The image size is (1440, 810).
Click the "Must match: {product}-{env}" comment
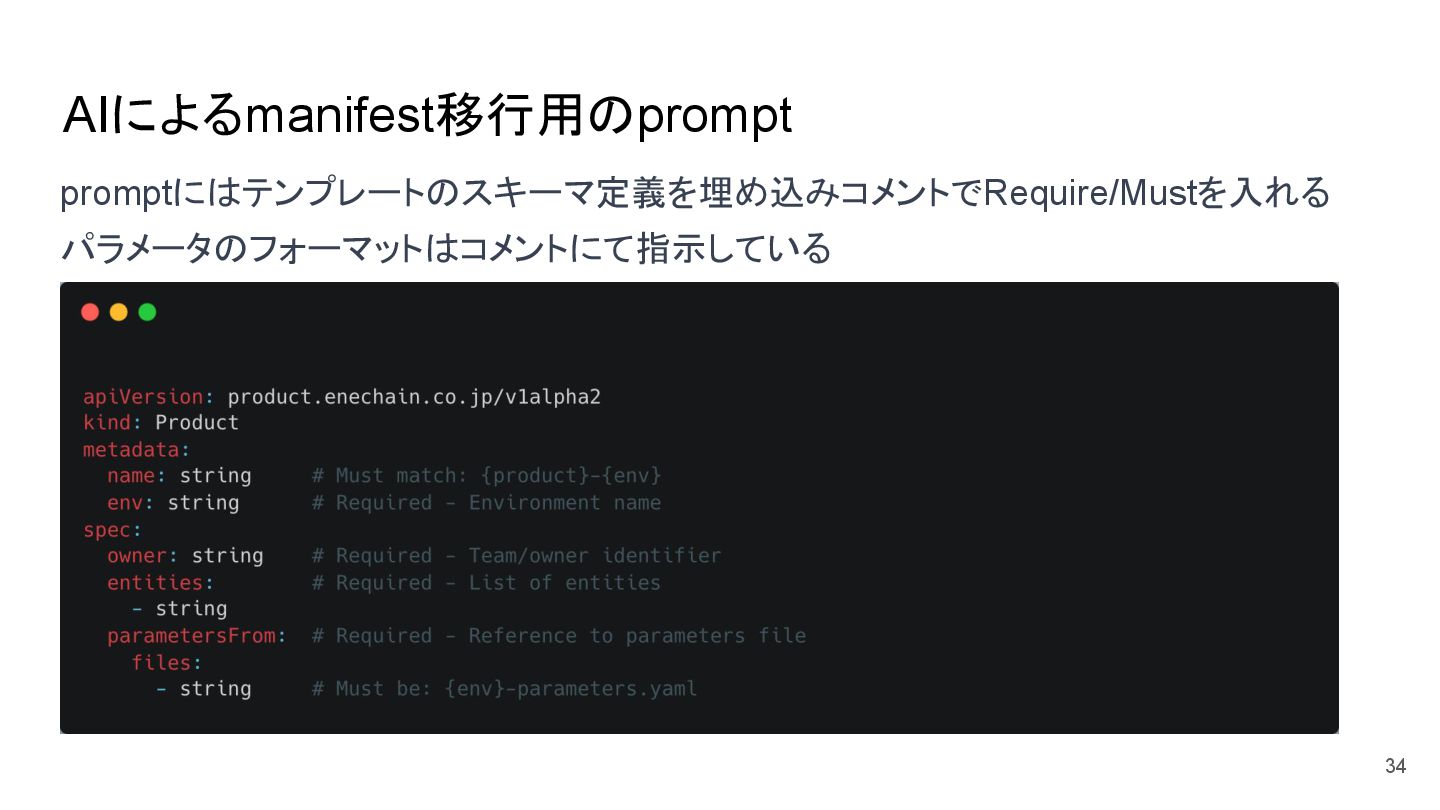486,476
